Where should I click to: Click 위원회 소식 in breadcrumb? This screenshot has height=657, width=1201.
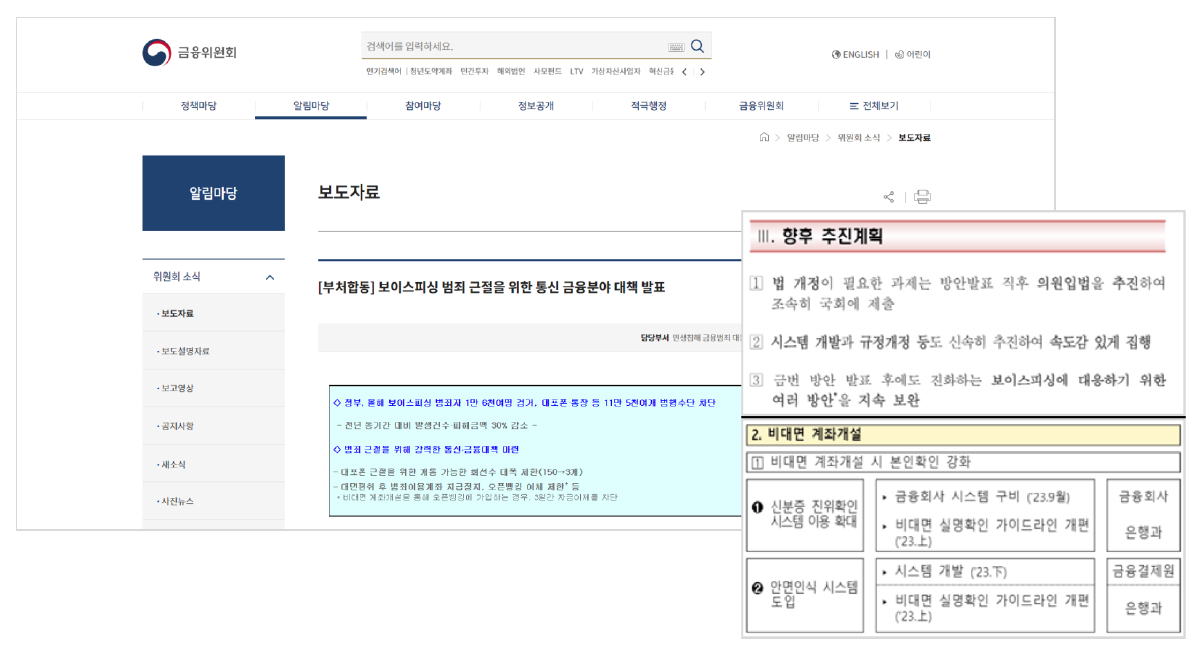858,138
